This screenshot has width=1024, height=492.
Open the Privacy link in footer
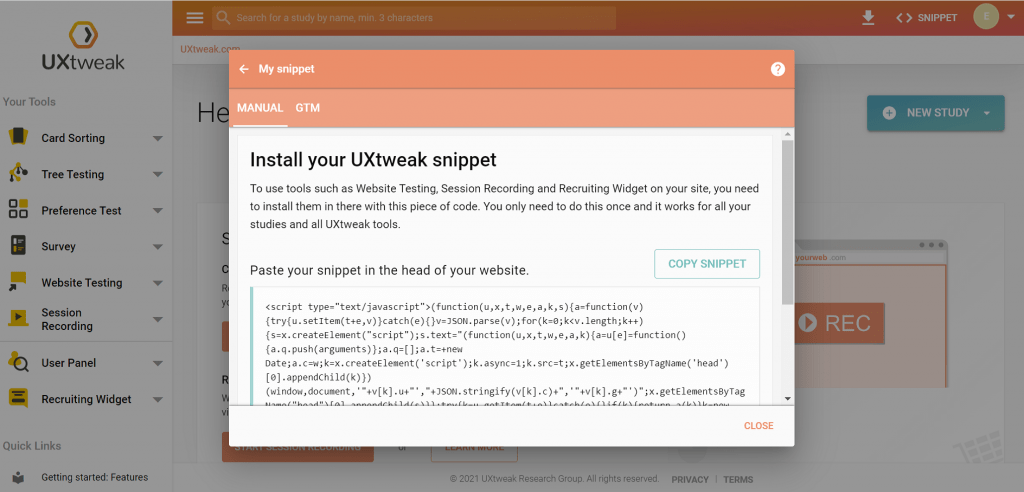[x=690, y=479]
